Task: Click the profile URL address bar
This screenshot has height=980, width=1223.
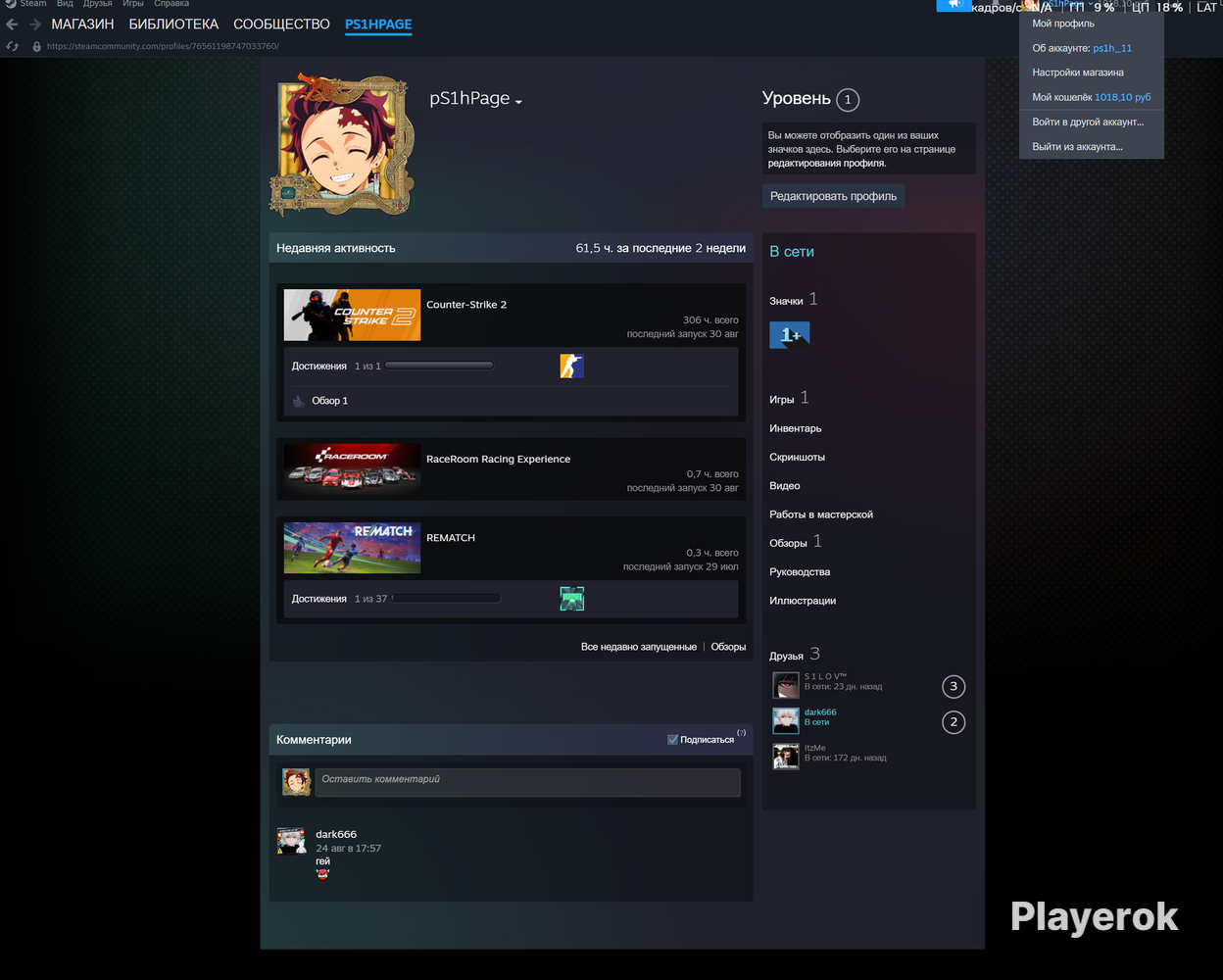Action: click(x=163, y=46)
